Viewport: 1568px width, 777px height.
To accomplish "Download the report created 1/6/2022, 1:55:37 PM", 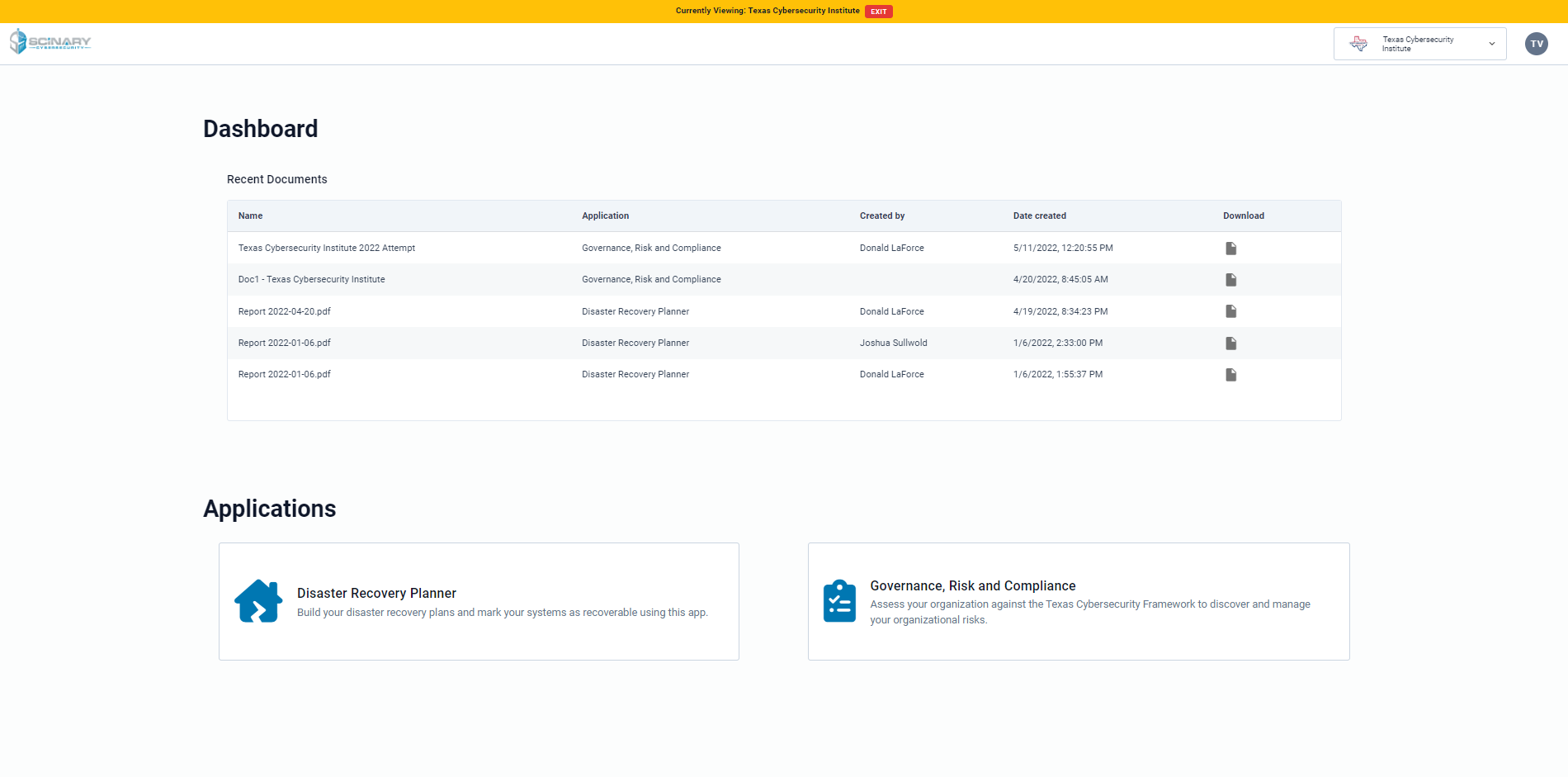I will click(1230, 375).
